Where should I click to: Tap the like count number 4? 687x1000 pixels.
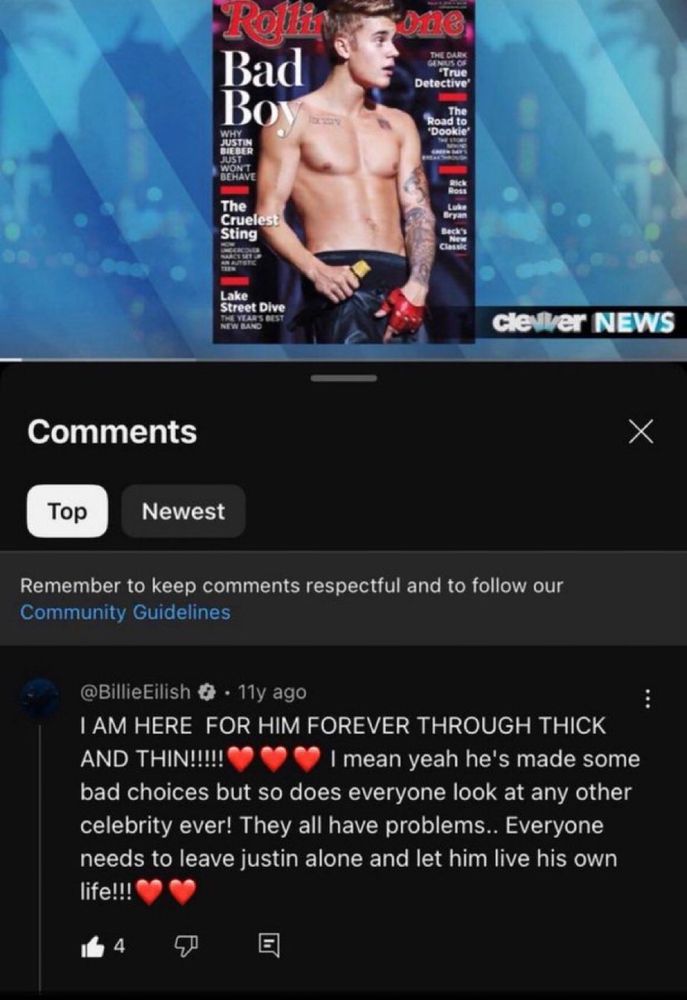click(x=119, y=946)
